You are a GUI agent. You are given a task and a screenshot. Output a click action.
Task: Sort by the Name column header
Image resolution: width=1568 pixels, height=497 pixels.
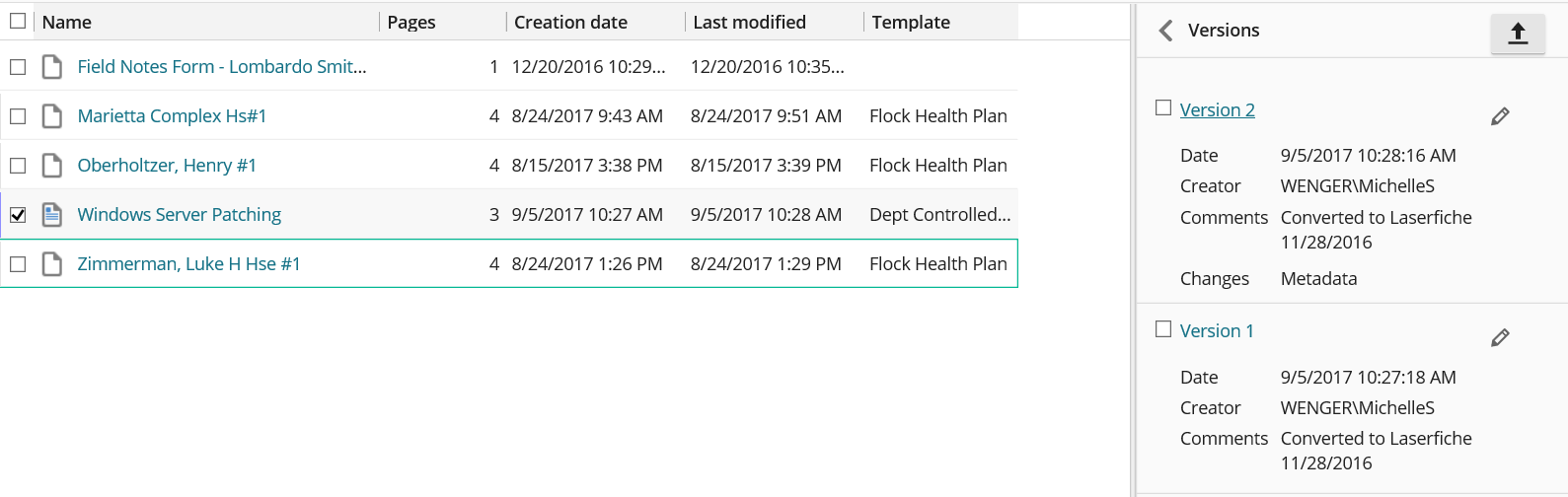[x=67, y=22]
